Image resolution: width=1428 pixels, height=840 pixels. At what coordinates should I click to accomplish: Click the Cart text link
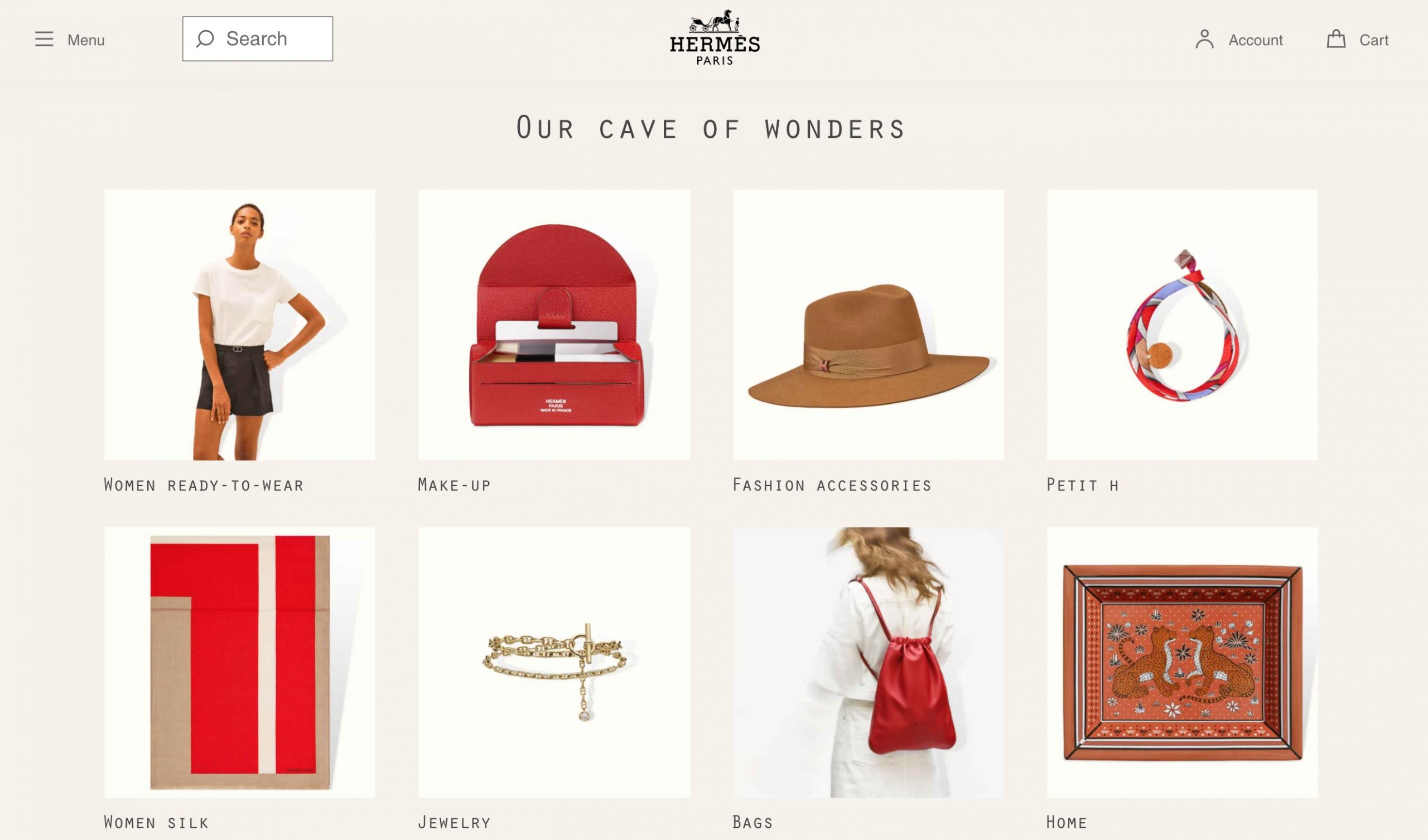1373,40
